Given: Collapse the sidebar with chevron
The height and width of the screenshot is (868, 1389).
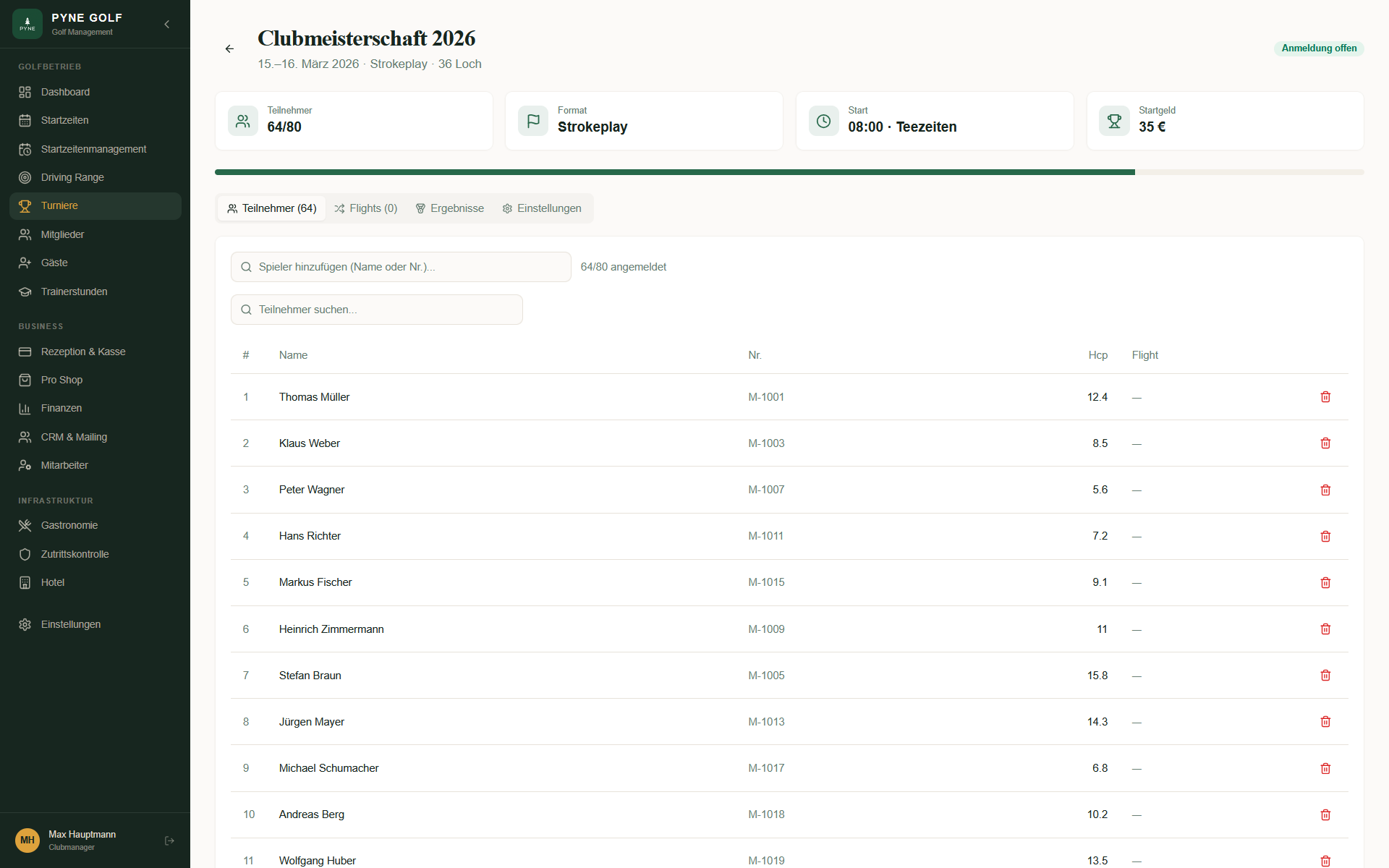Looking at the screenshot, I should click(x=167, y=25).
